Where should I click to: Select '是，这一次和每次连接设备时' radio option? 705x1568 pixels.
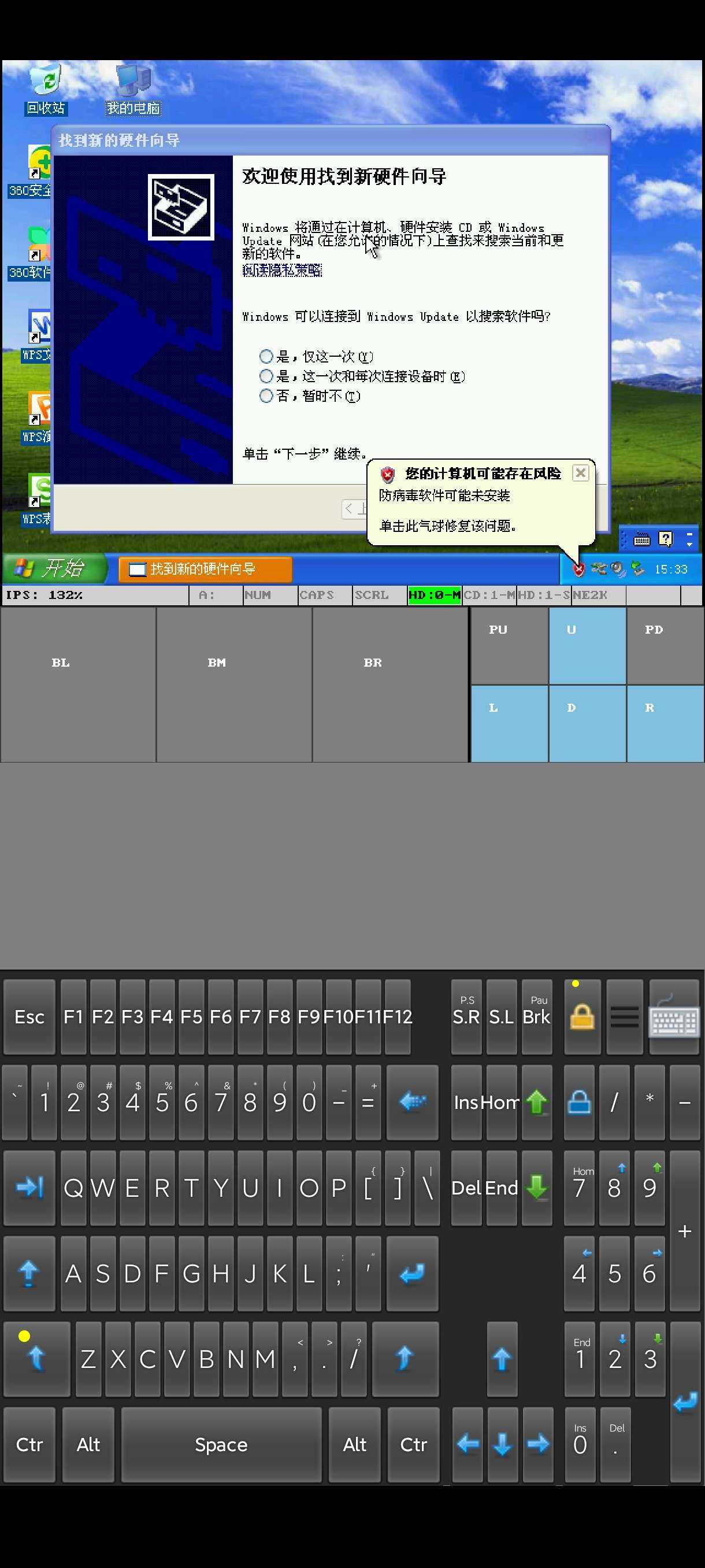tap(266, 376)
